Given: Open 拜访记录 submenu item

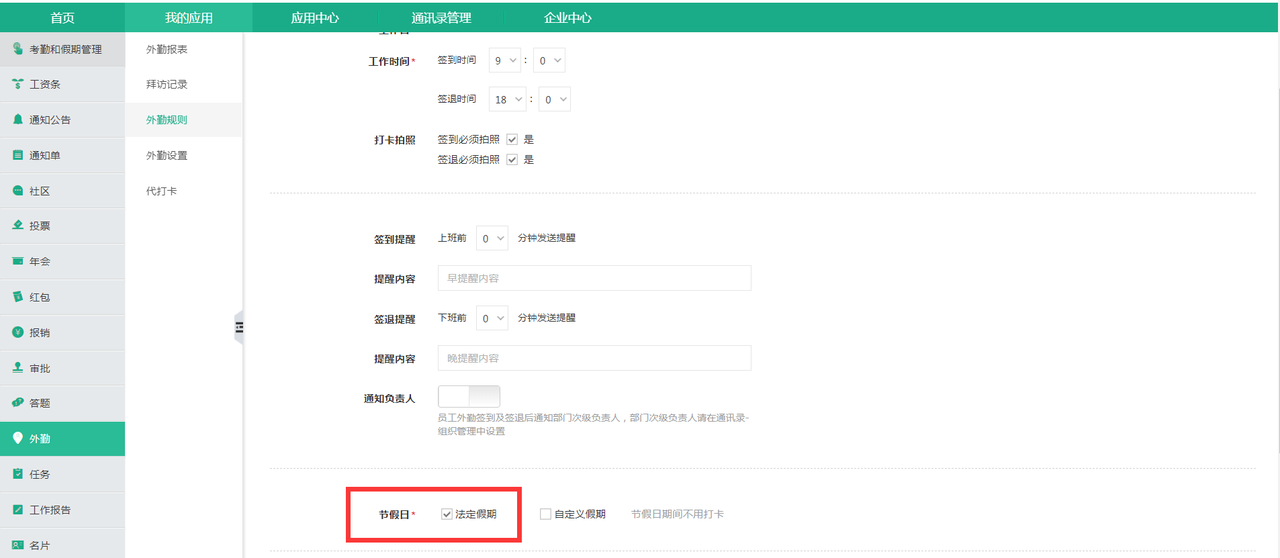Looking at the screenshot, I should [167, 84].
